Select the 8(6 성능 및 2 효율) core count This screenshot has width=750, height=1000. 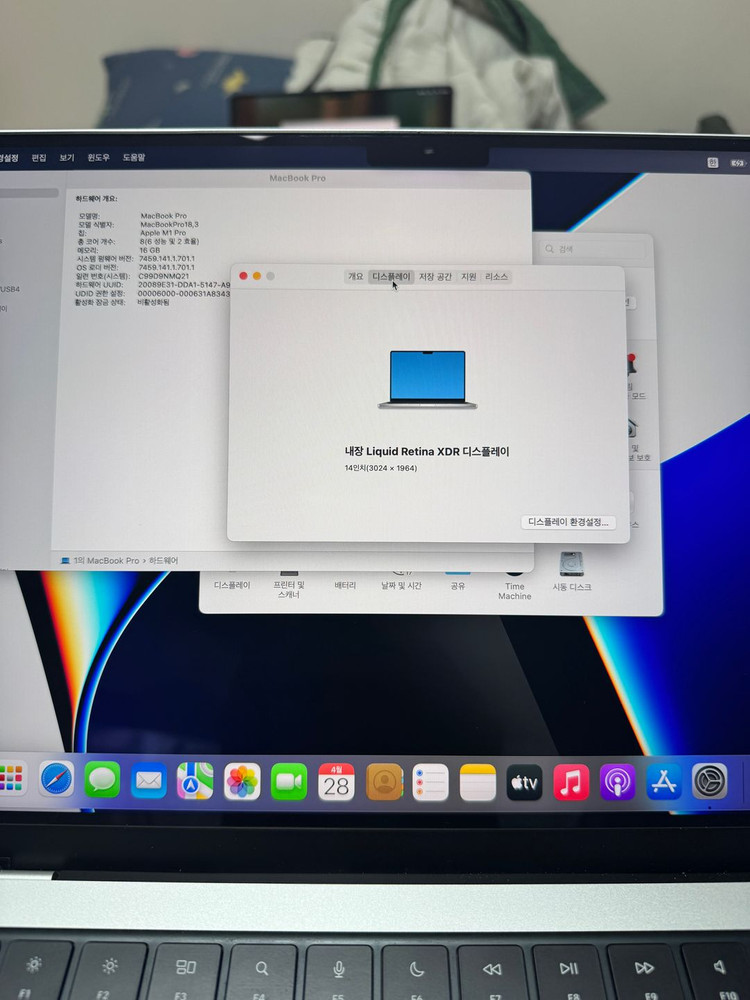coord(169,242)
